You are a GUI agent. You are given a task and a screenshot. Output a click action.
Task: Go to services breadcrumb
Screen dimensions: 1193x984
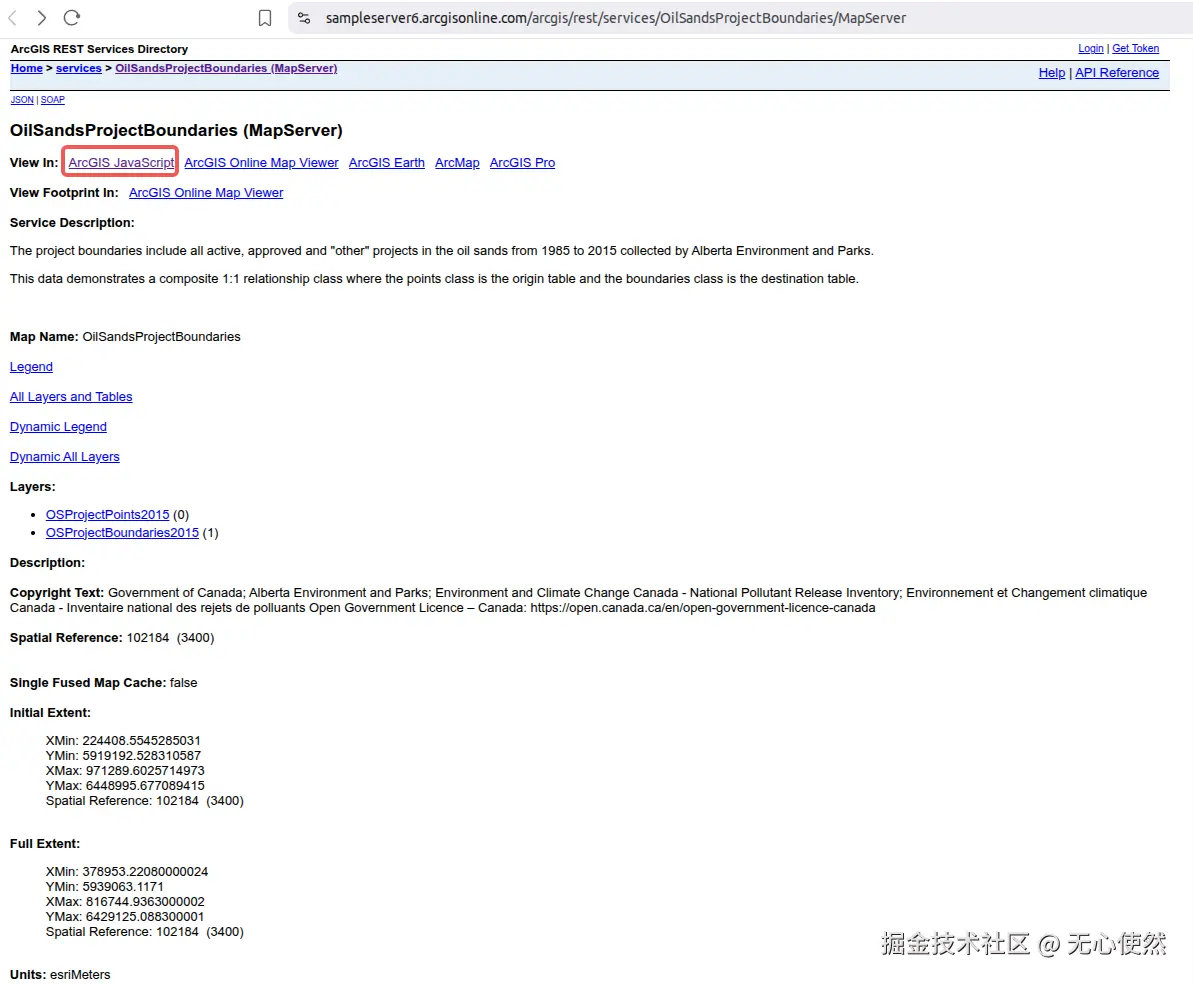coord(78,68)
